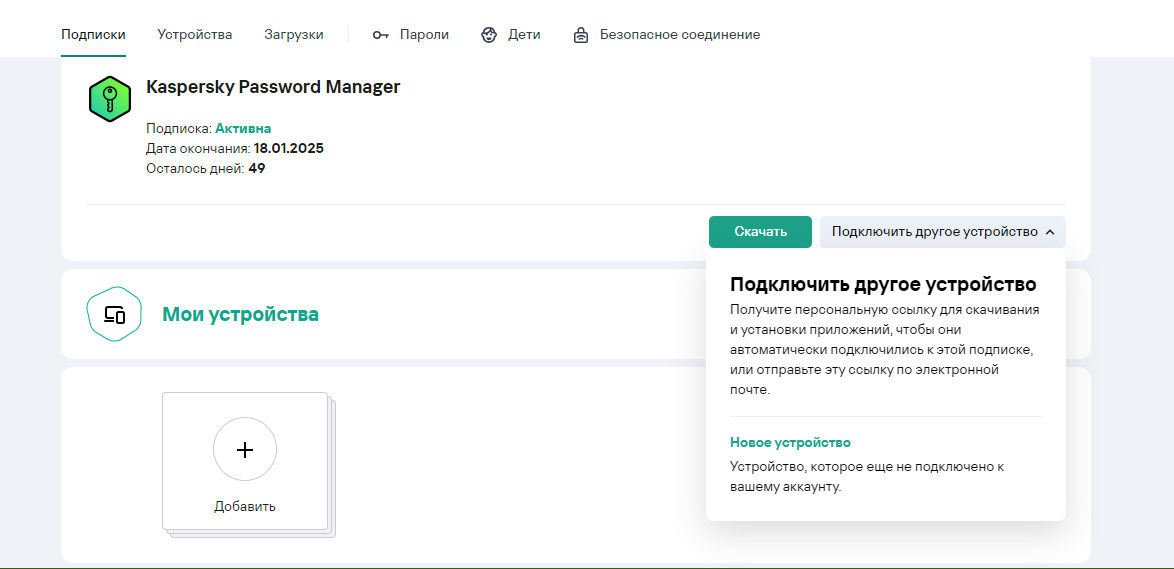Switch to the Устройства tab
1174x569 pixels.
pos(195,34)
